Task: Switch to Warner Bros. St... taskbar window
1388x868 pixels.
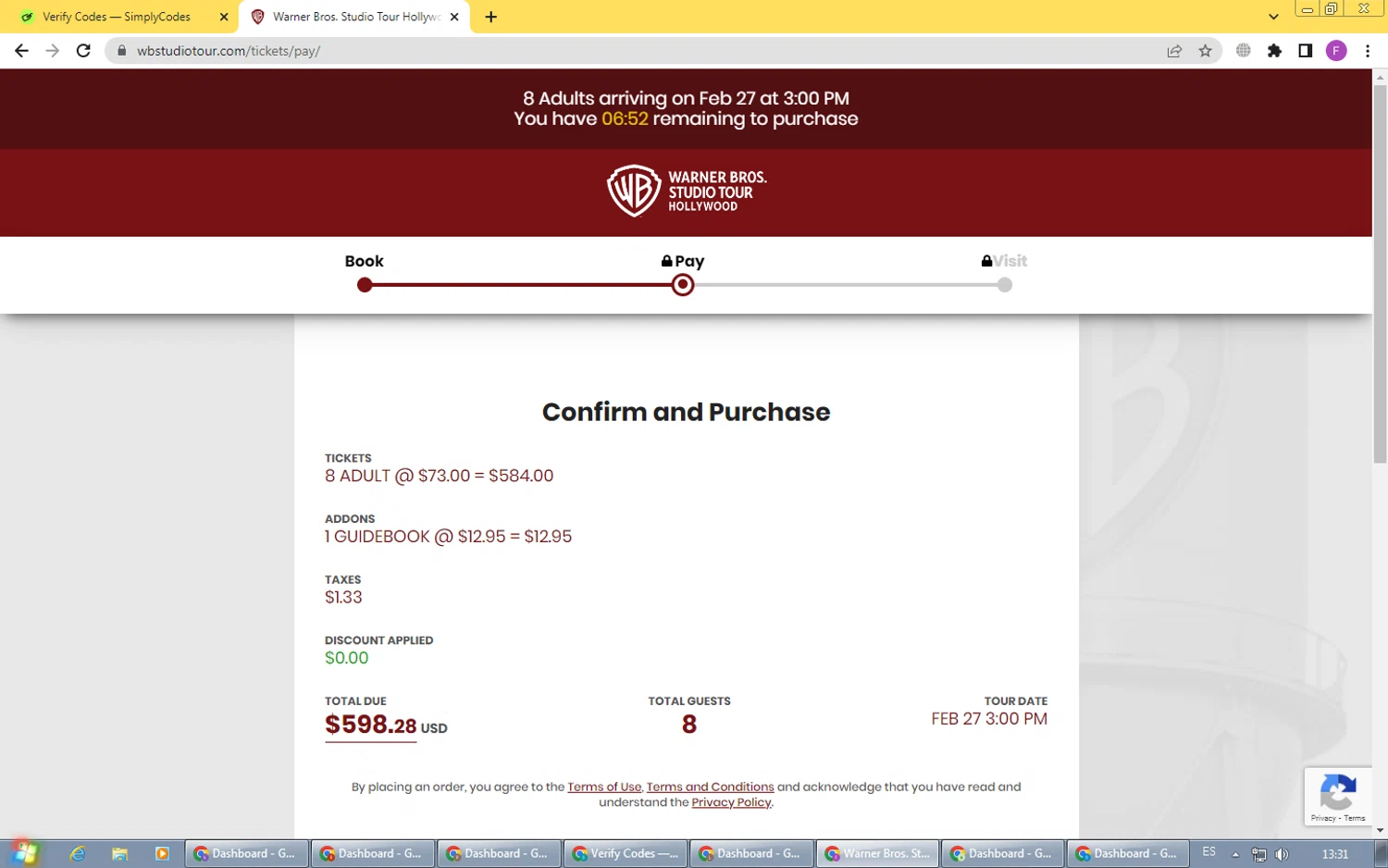Action: [x=877, y=854]
